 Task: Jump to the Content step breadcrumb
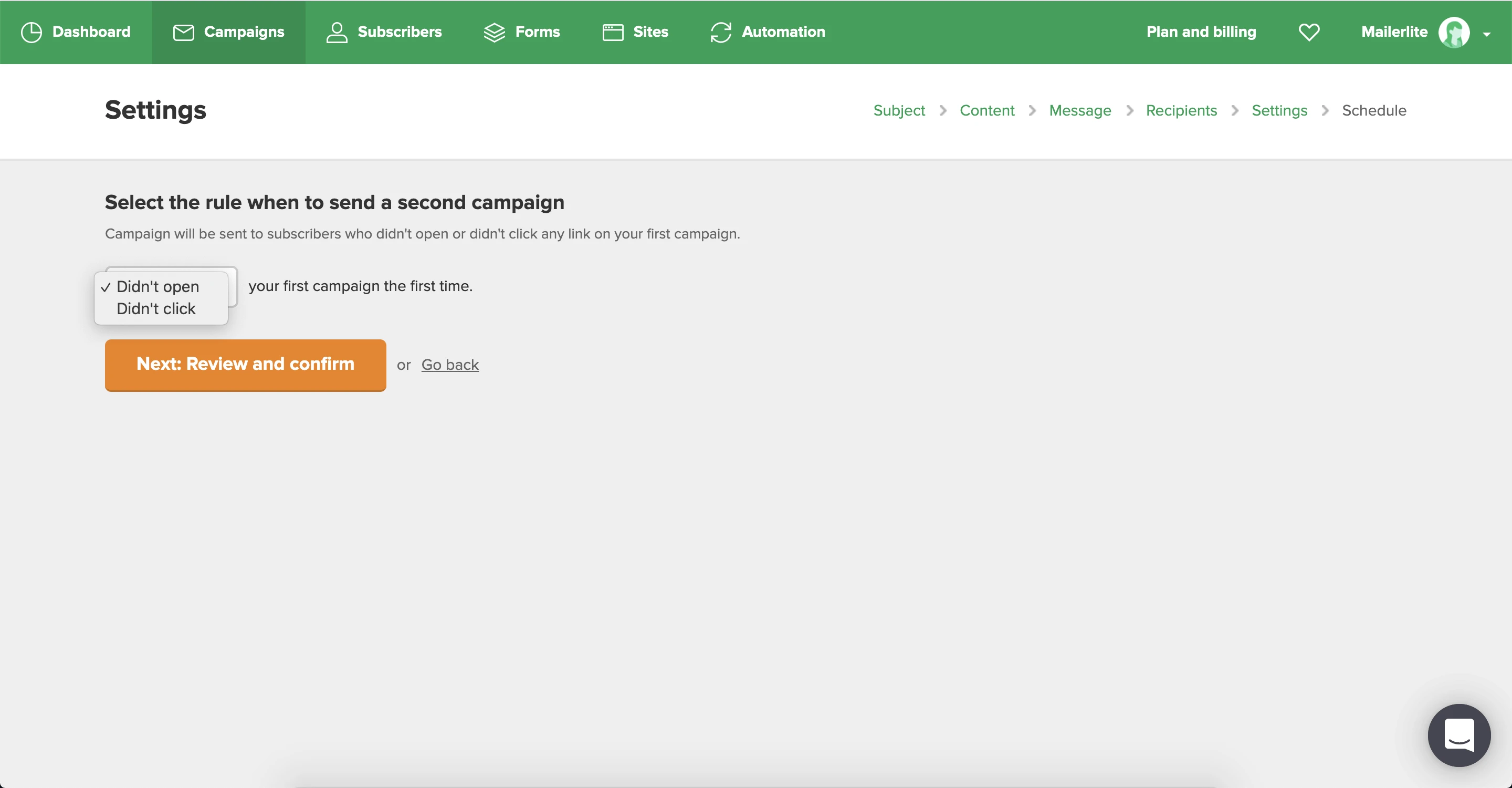(x=986, y=110)
